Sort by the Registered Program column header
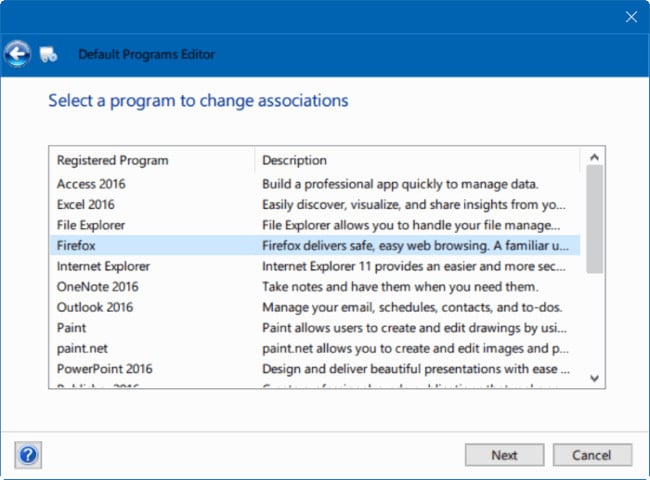Viewport: 650px width, 480px height. click(x=152, y=160)
